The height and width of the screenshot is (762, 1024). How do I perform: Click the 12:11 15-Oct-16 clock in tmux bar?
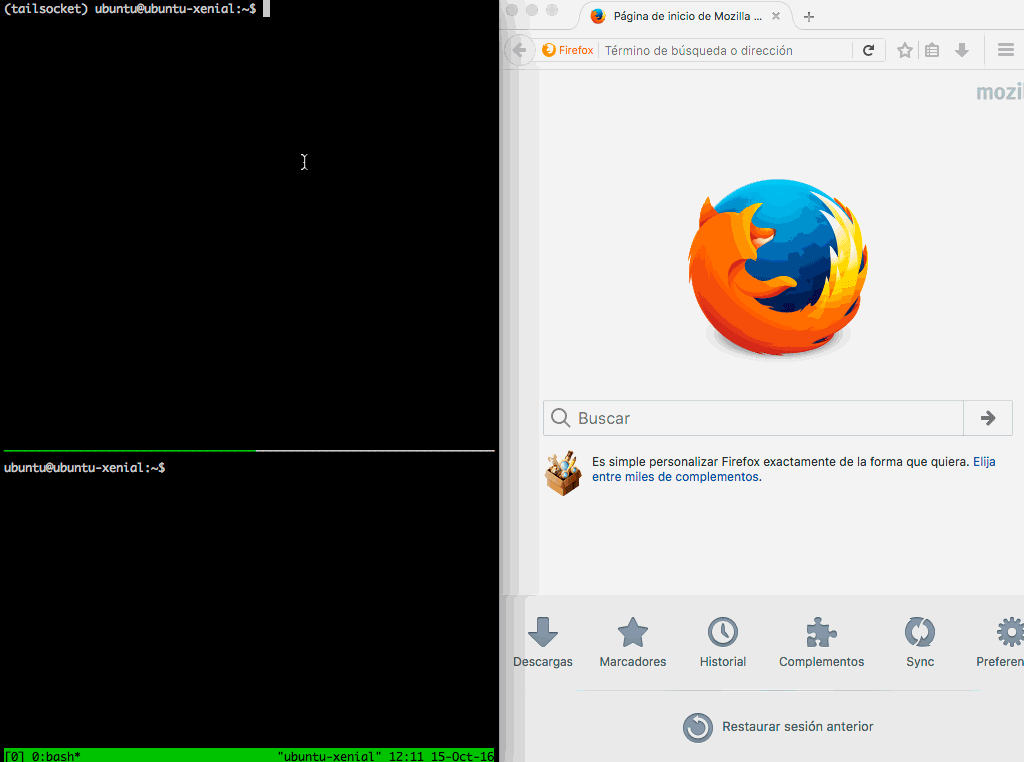(441, 755)
